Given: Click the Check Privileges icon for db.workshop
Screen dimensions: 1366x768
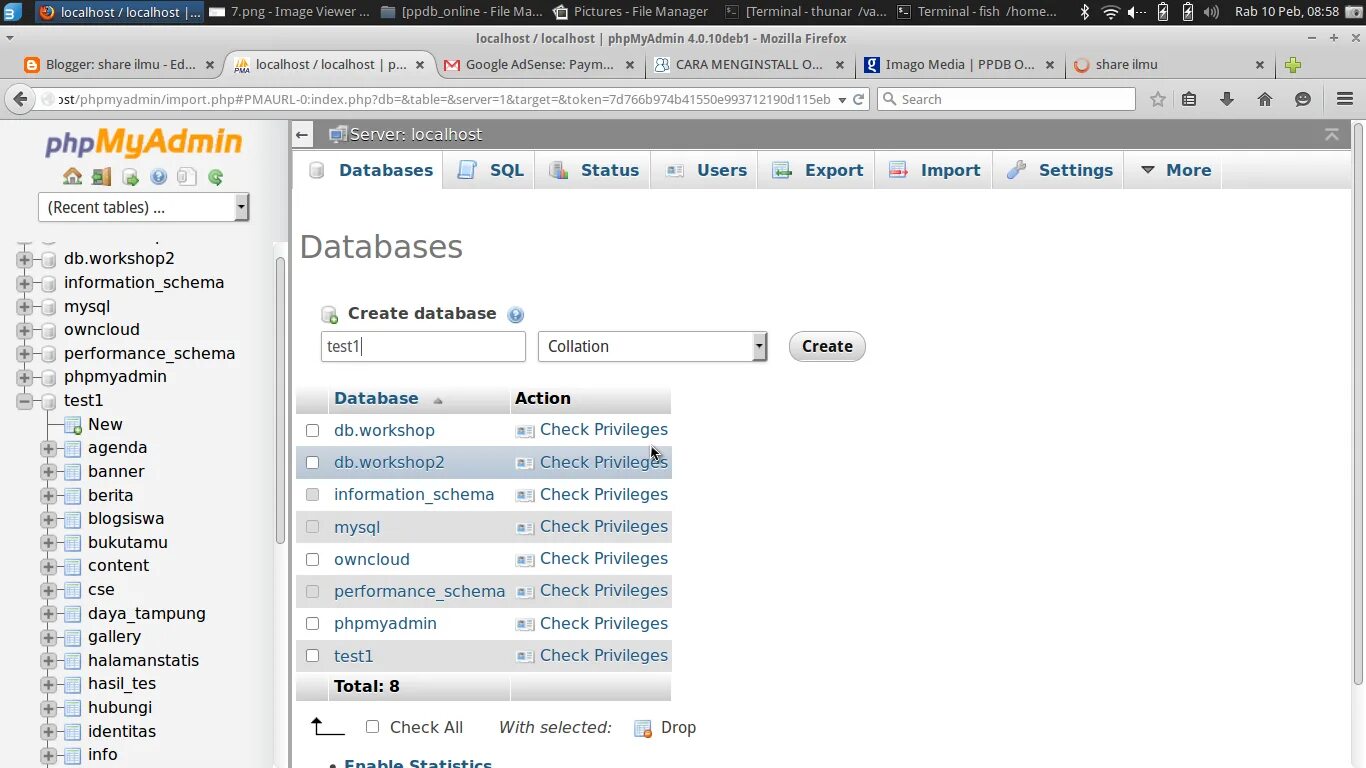Looking at the screenshot, I should click(x=525, y=431).
